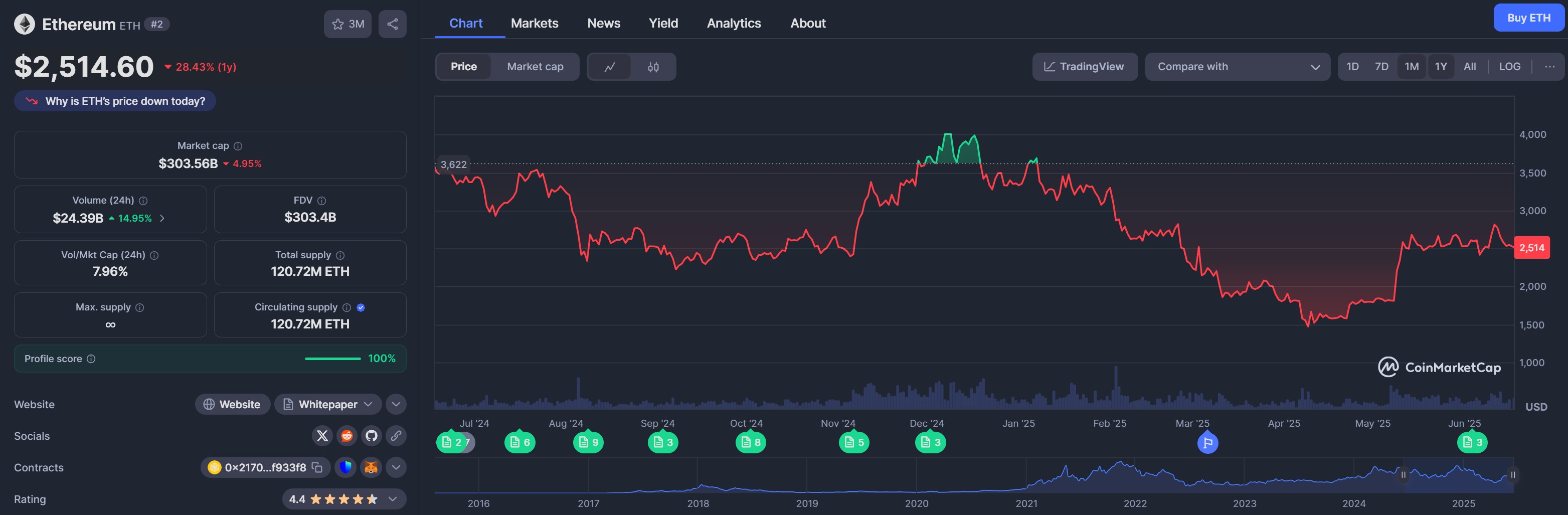Select line chart type
1568x515 pixels.
click(x=609, y=67)
